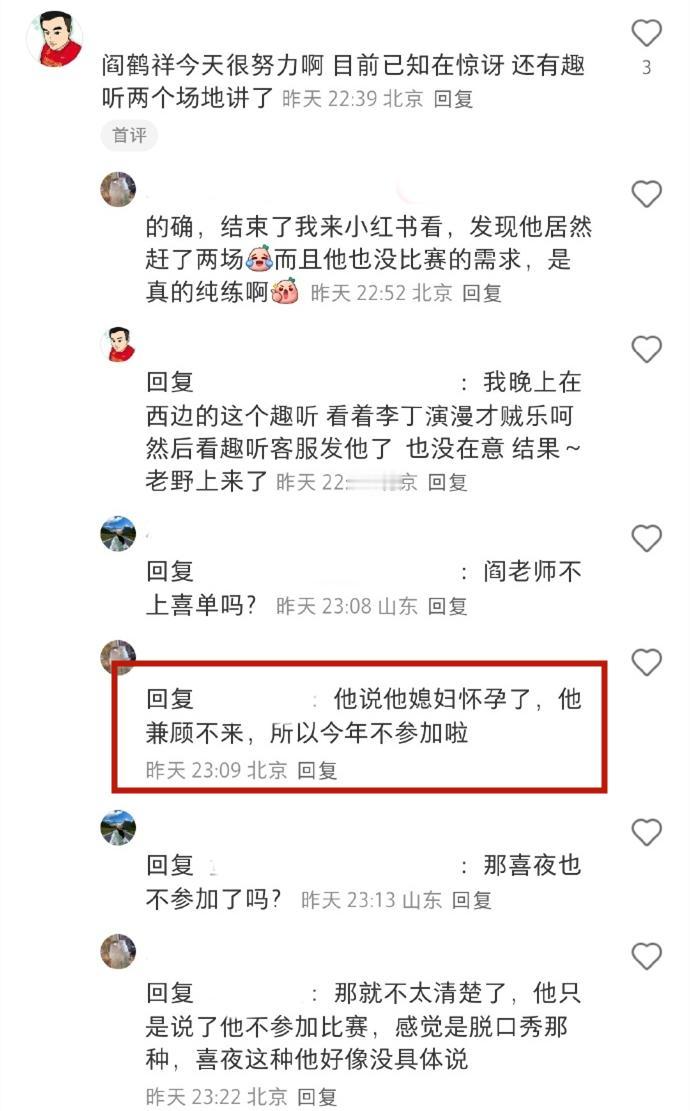Reply to the 22:52 北京 comment
Screen dimensions: 690x1111
[x=482, y=293]
